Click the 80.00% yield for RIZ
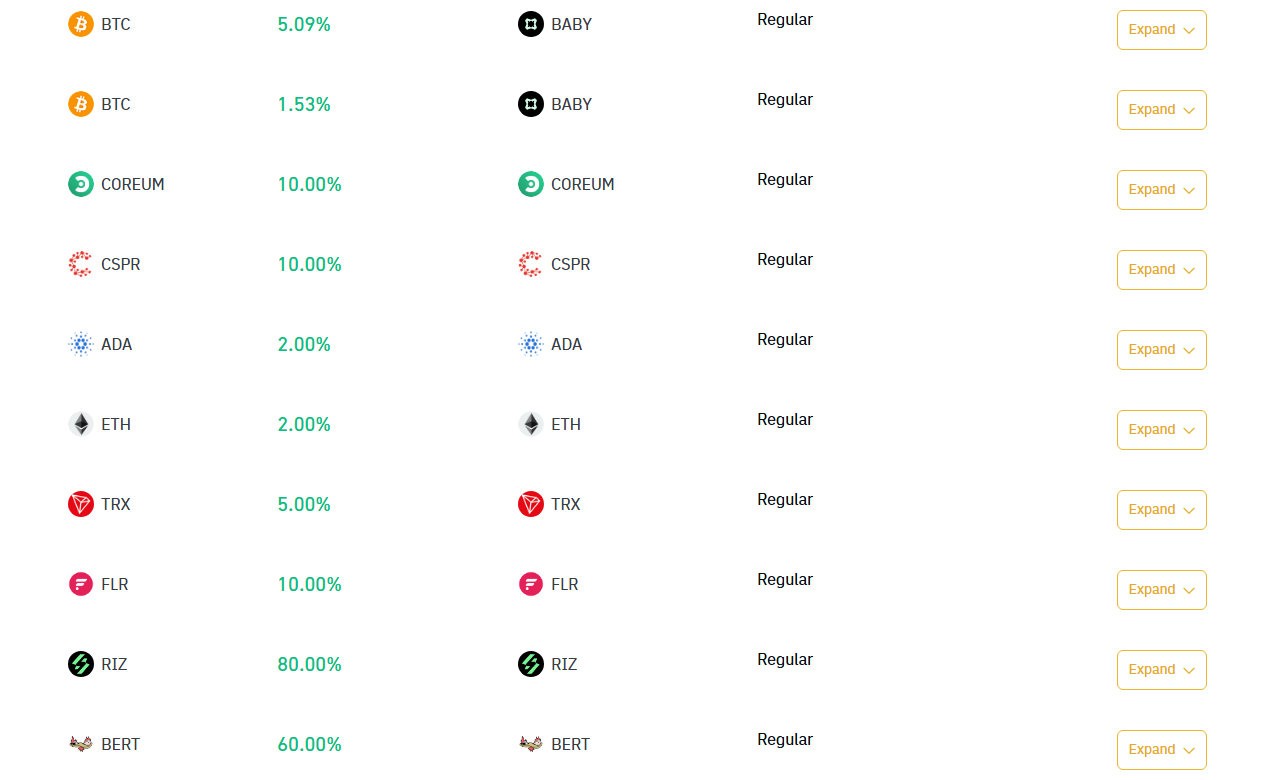Image resolution: width=1279 pixels, height=780 pixels. tap(310, 664)
